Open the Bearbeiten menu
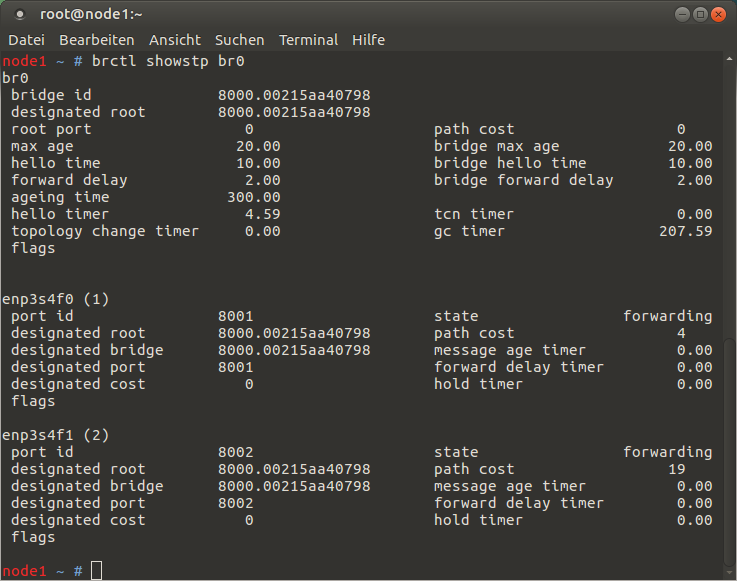 (x=97, y=40)
